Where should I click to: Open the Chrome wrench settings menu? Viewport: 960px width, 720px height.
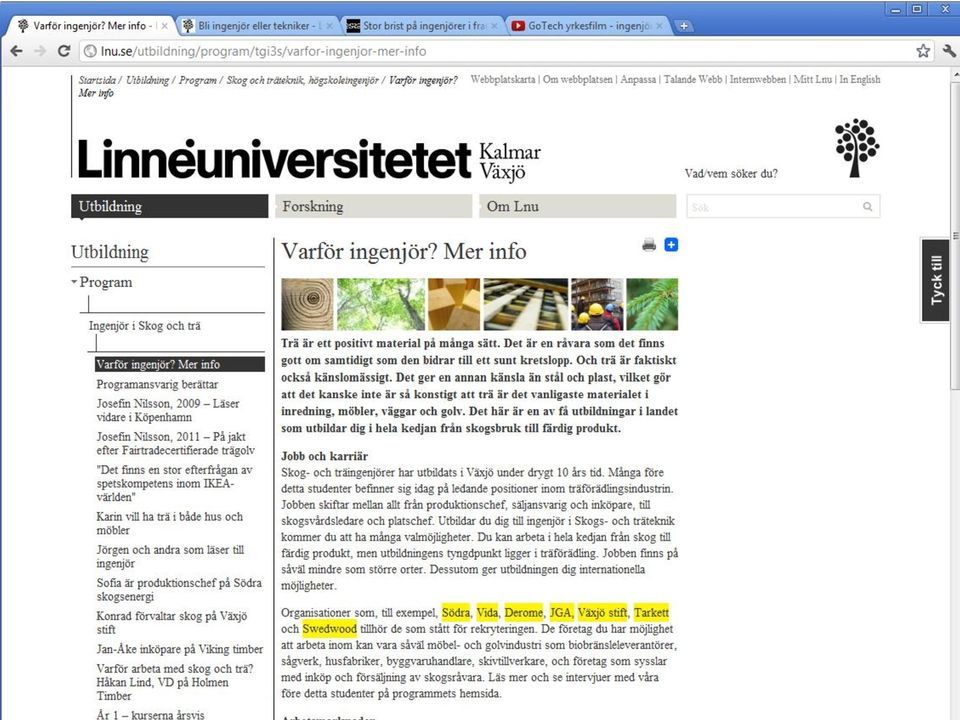(949, 51)
